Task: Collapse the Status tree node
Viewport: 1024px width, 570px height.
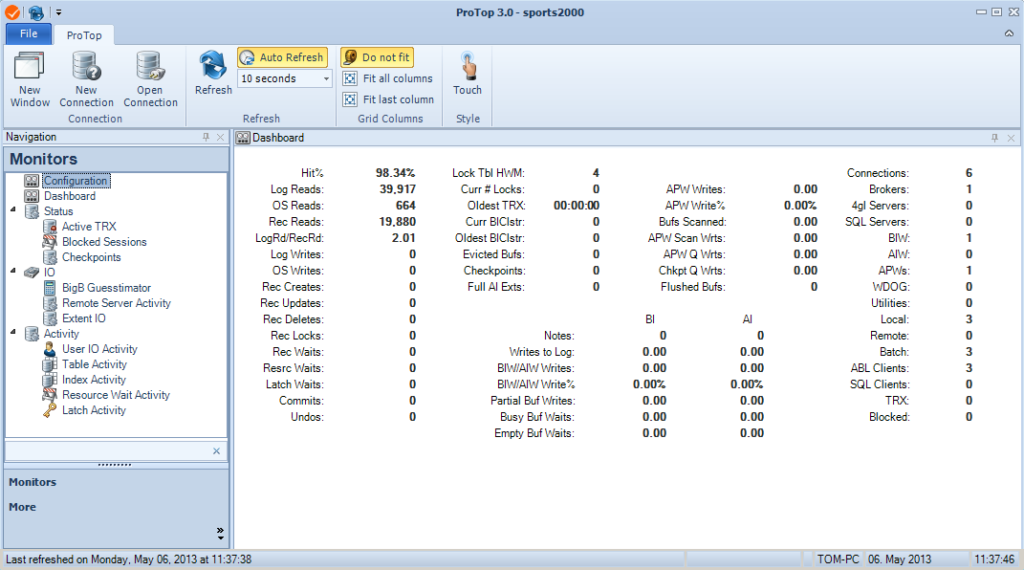Action: coord(13,210)
